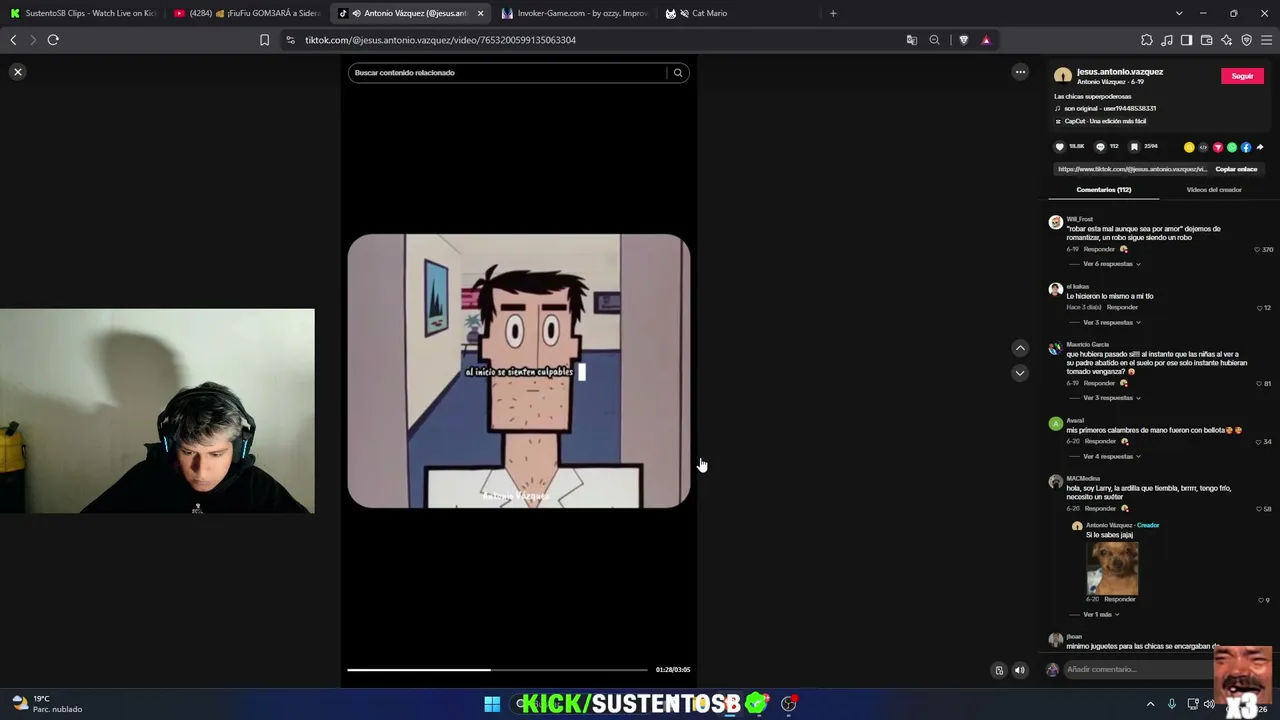Switch to the YouTube FiuFiu tab

246,13
